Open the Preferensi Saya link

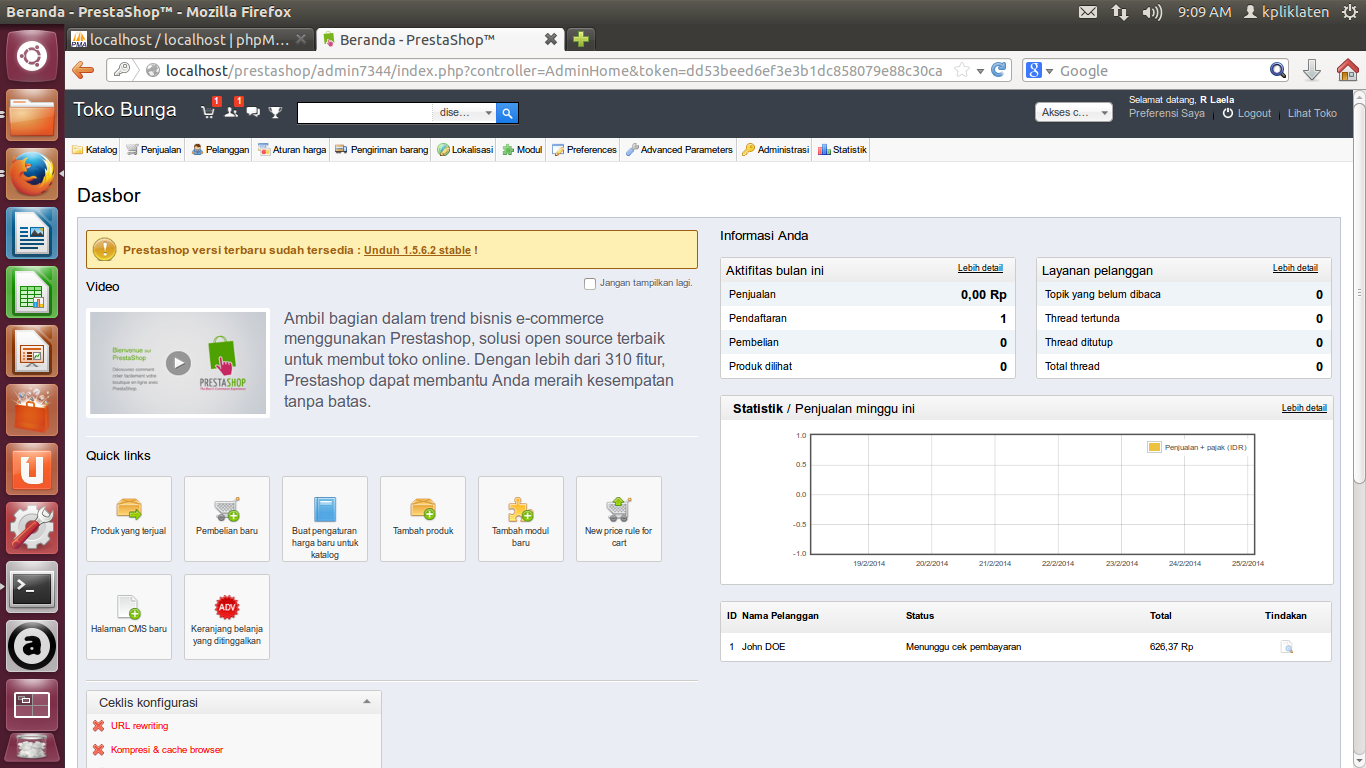(1167, 114)
